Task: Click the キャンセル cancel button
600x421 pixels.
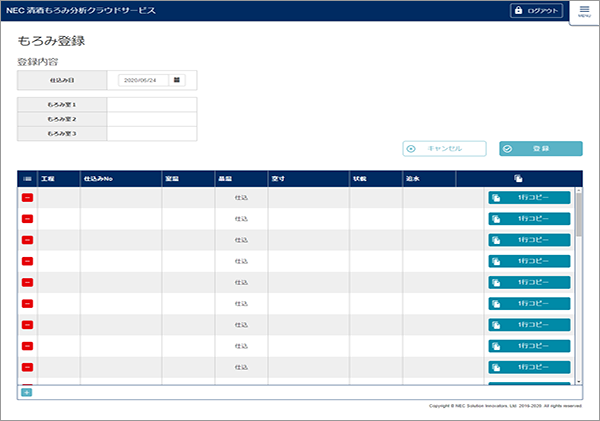Action: coord(445,148)
